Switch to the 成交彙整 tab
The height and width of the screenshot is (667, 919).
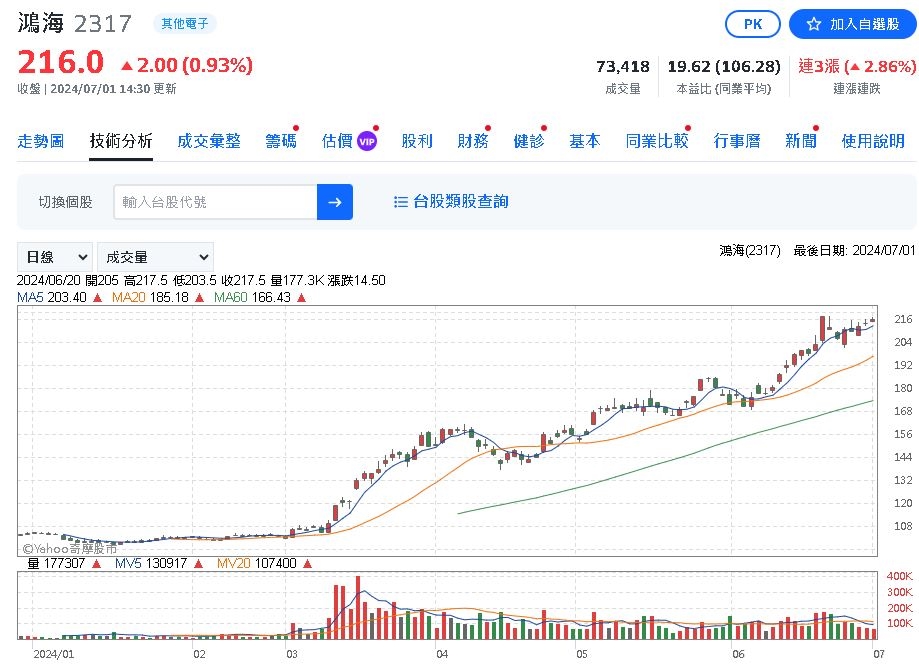coord(209,141)
